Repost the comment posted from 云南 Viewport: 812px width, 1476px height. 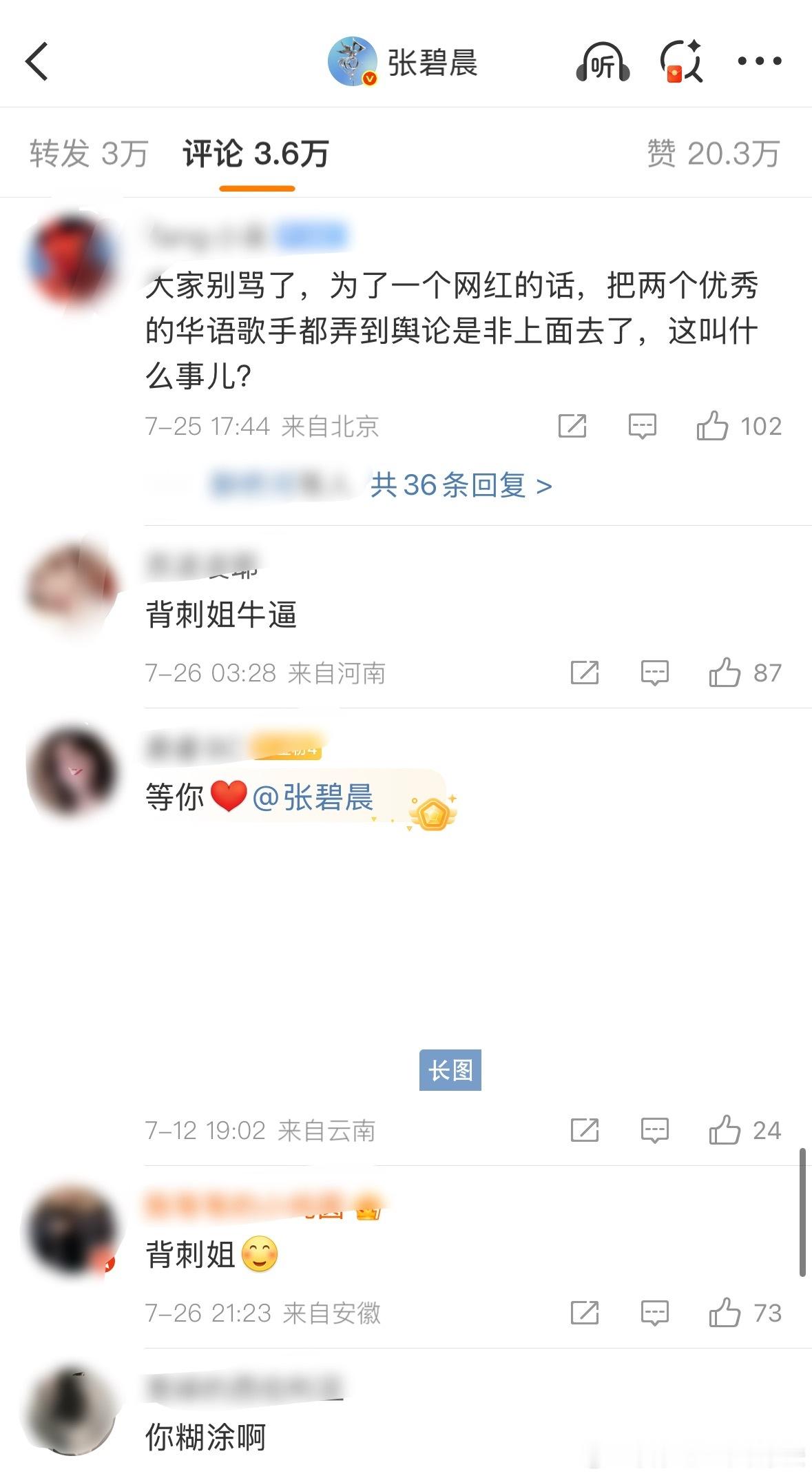tap(584, 1130)
